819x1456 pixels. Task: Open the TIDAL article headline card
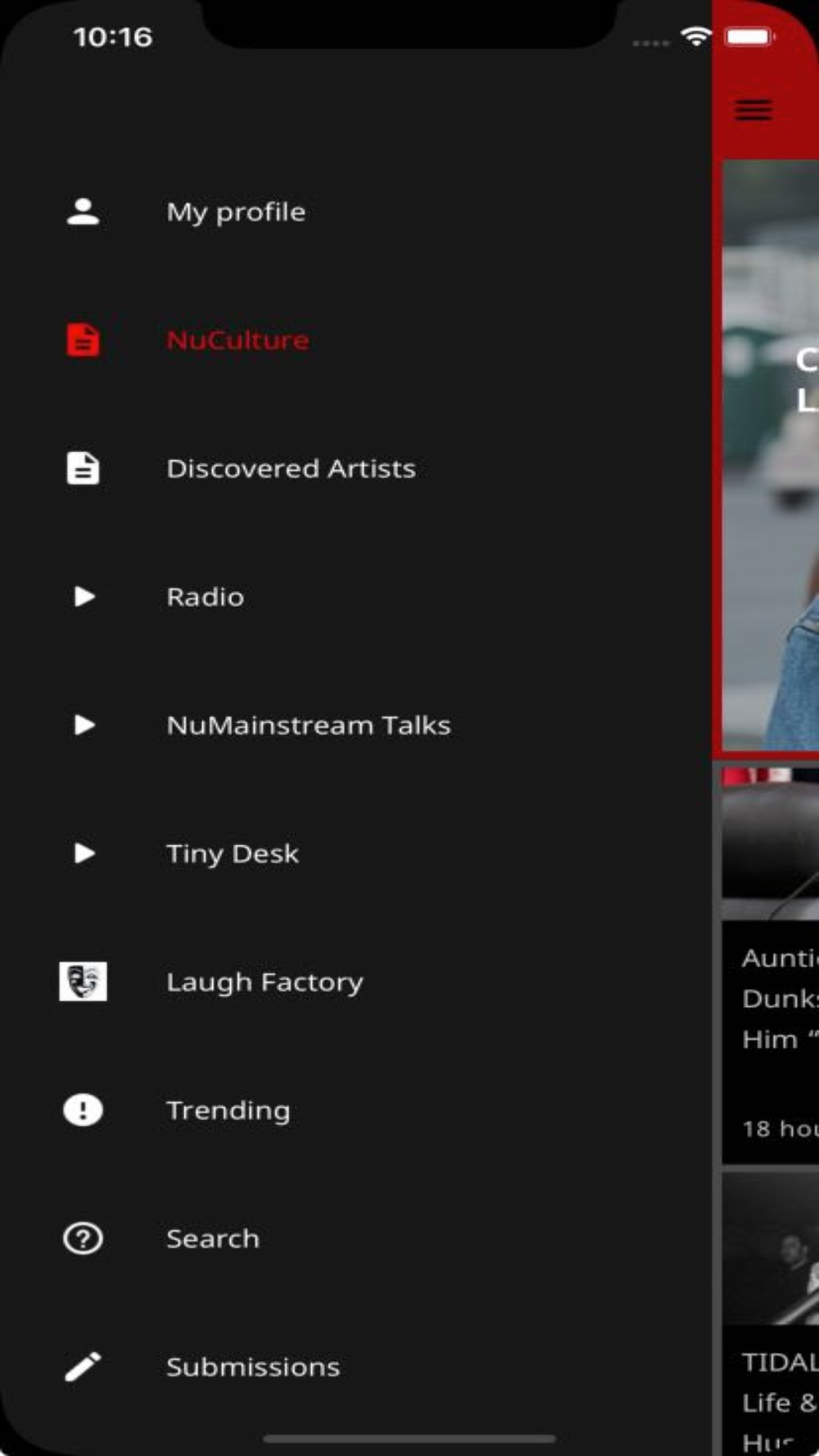coord(771,1390)
